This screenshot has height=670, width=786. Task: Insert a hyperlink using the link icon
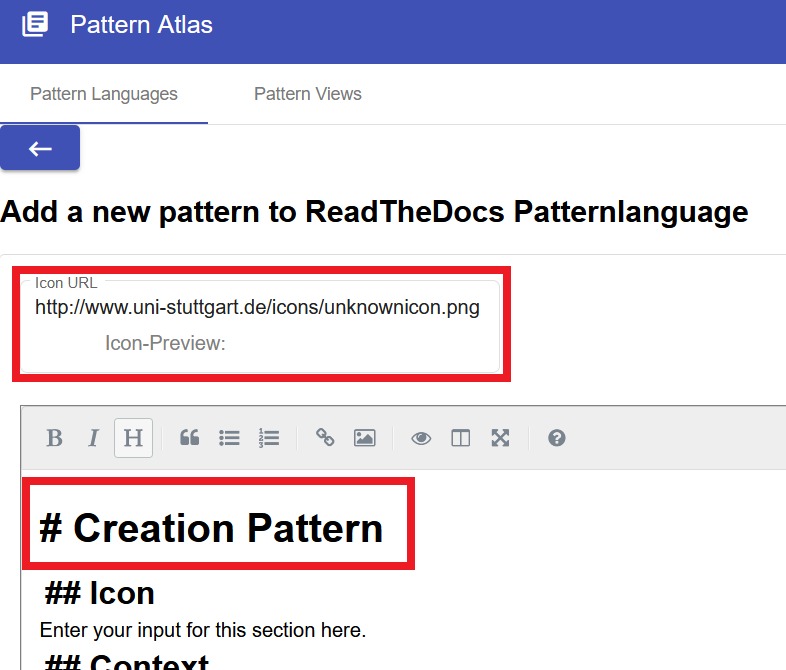pos(325,438)
